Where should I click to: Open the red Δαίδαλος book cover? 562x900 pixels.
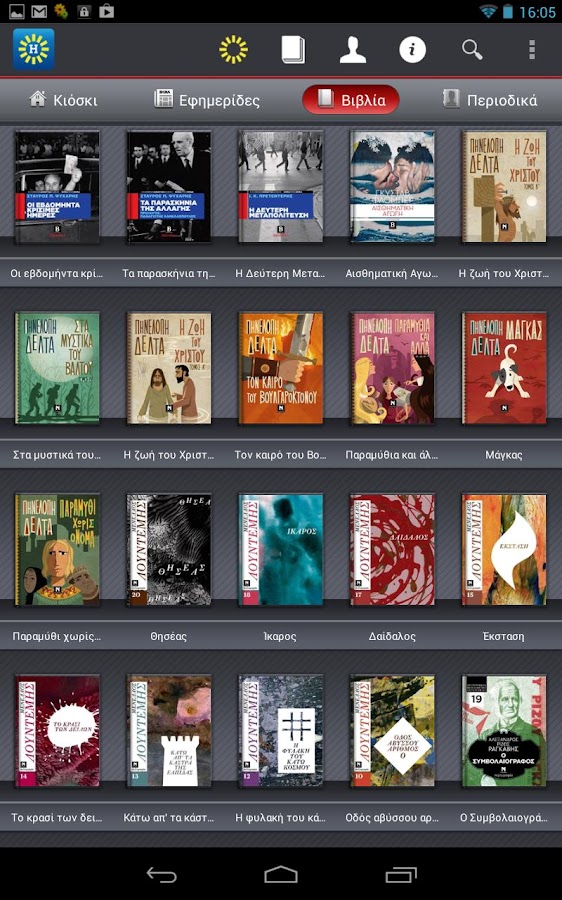(x=393, y=549)
